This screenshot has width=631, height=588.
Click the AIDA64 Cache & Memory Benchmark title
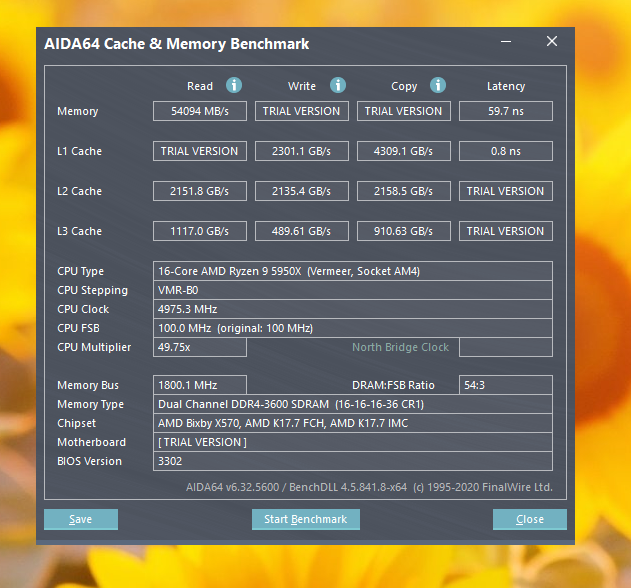click(x=177, y=44)
